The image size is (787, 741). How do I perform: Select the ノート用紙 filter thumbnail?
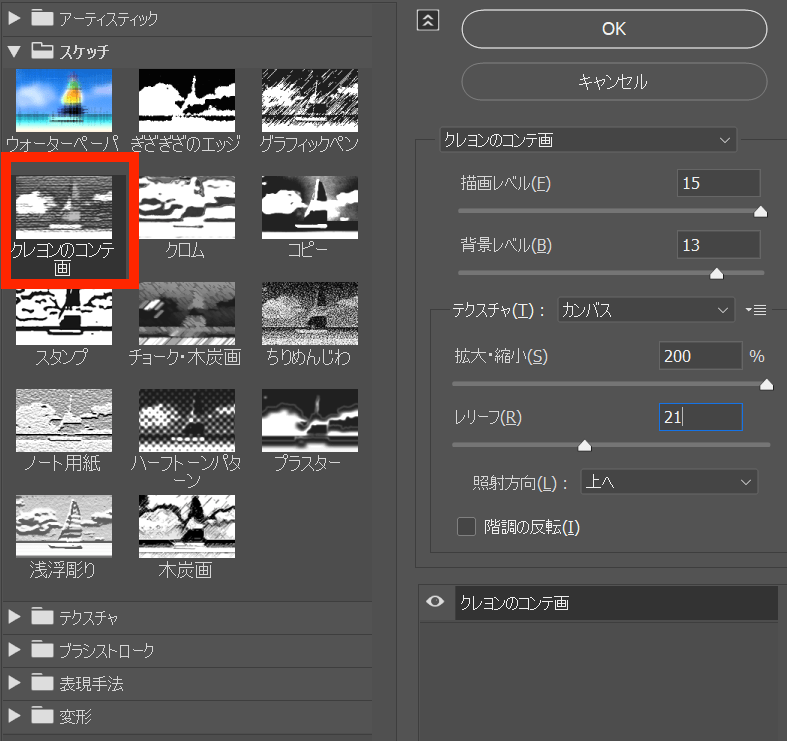click(x=64, y=420)
